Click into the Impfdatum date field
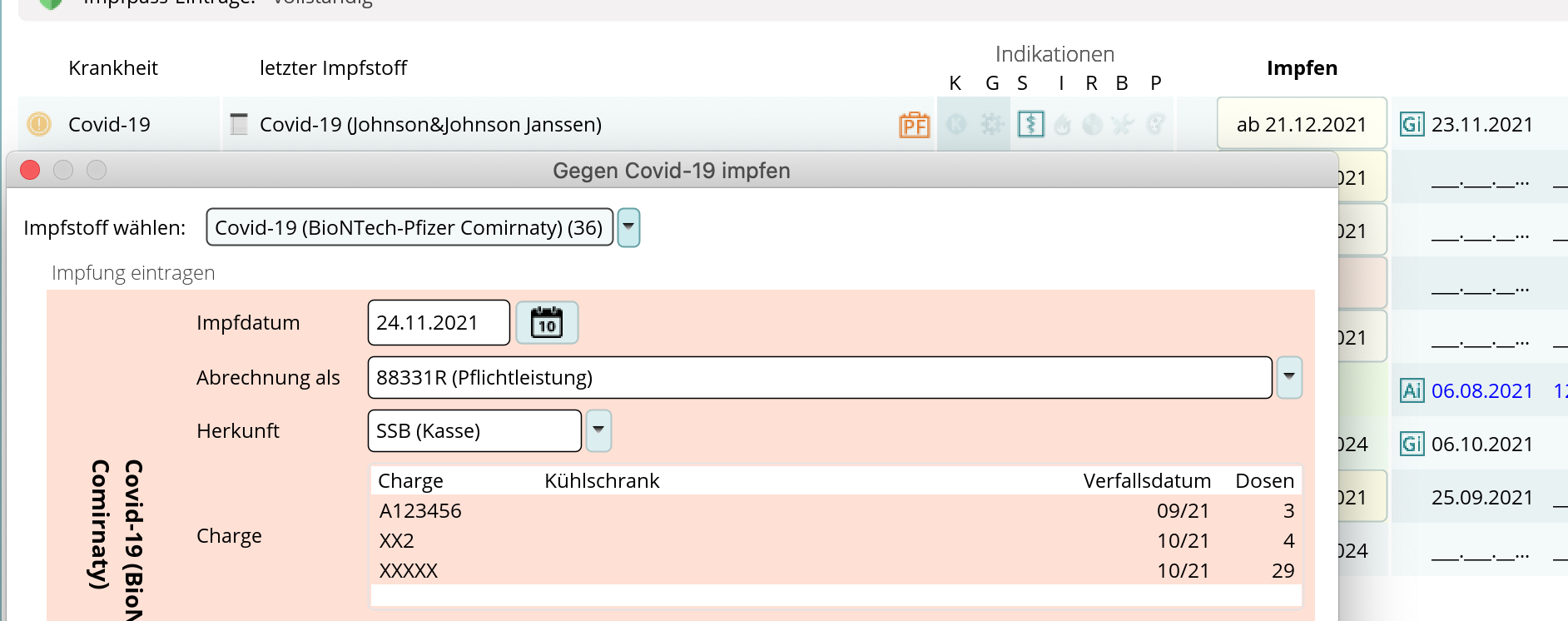Viewport: 1568px width, 621px height. tap(438, 322)
